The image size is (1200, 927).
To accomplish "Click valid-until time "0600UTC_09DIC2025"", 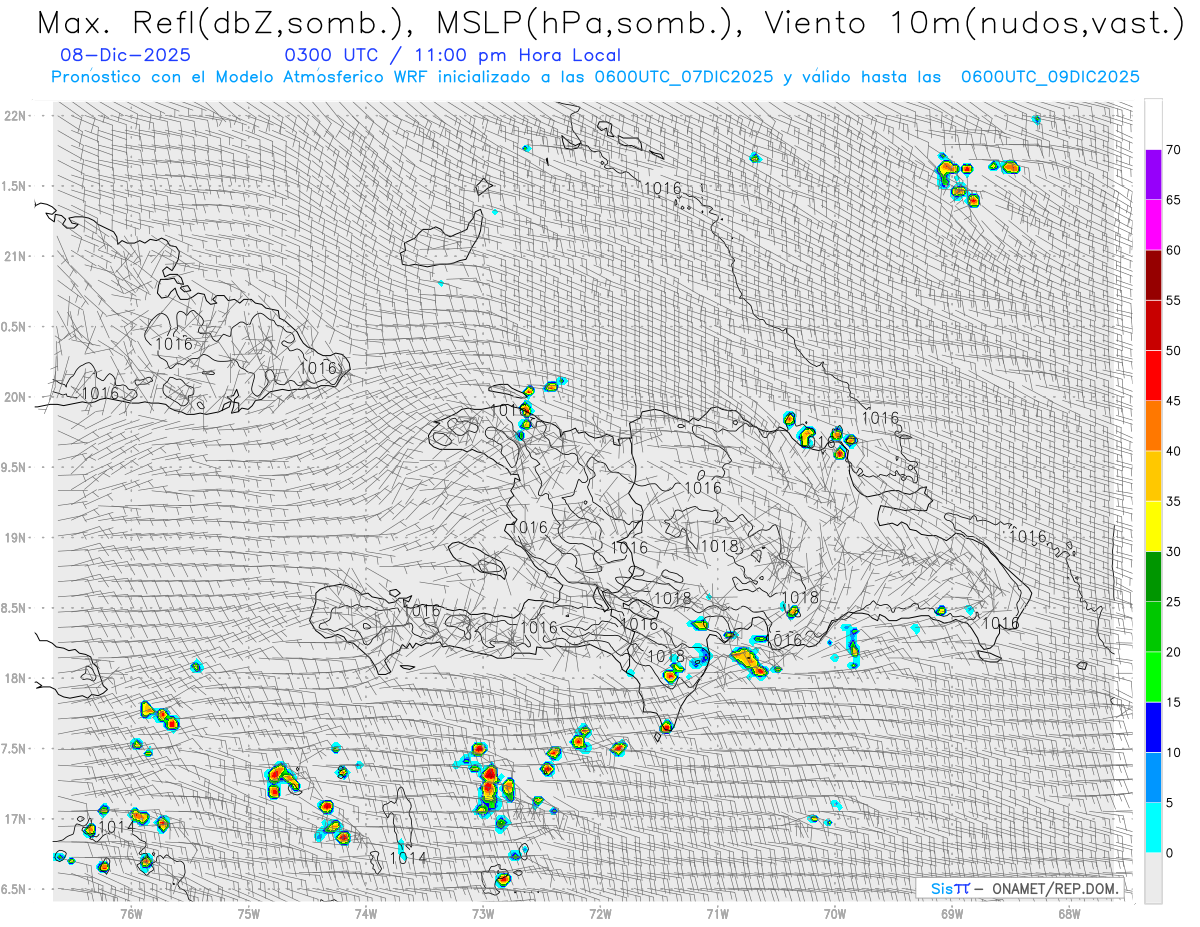I will click(x=1050, y=76).
